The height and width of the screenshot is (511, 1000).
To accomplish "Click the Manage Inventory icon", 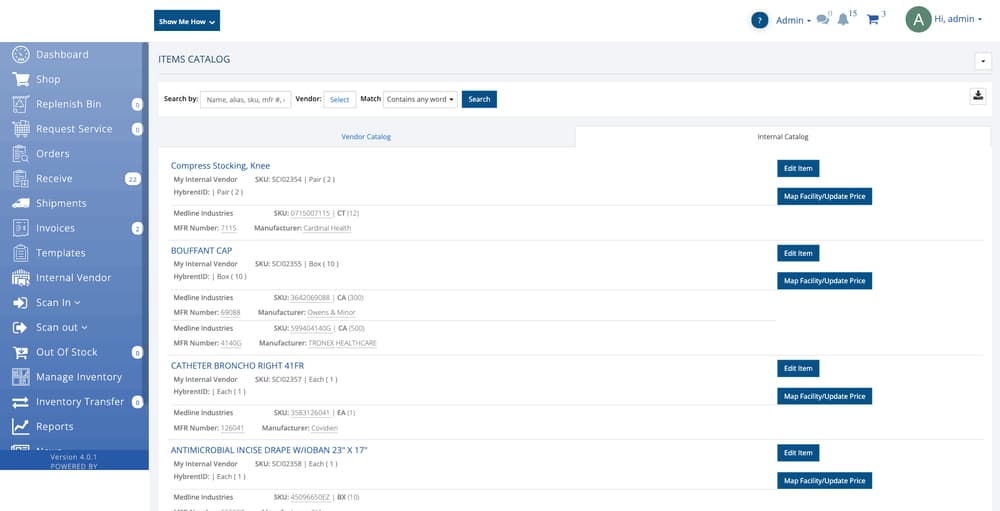I will (20, 377).
